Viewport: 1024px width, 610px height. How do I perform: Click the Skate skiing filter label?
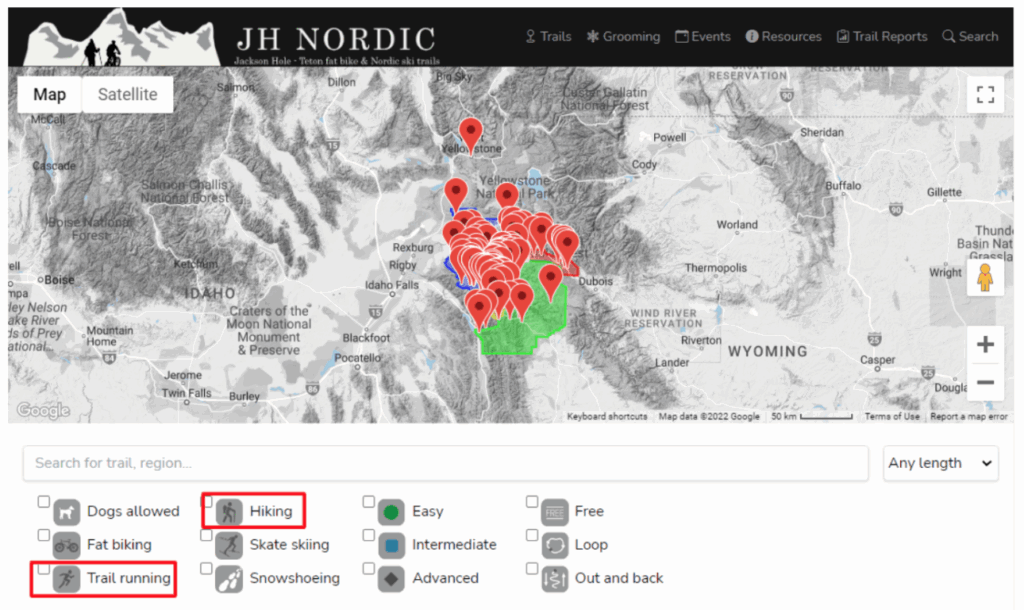click(x=289, y=545)
